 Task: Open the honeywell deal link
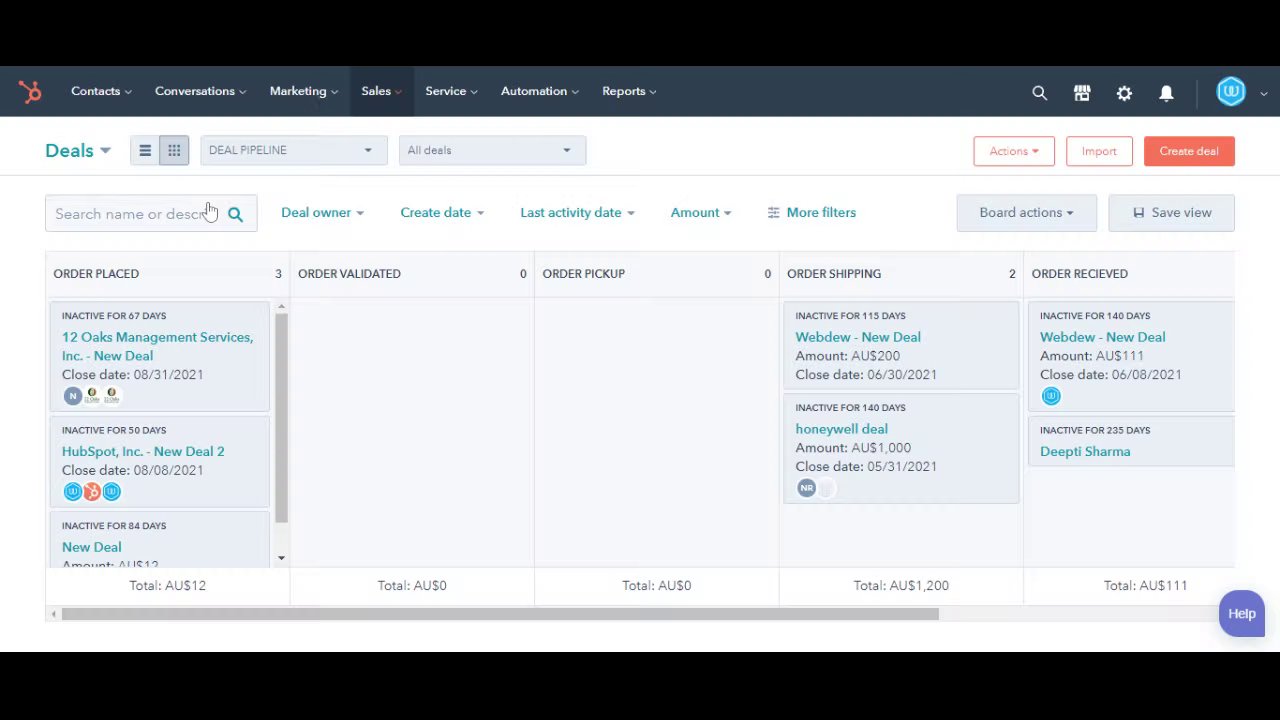click(x=841, y=429)
